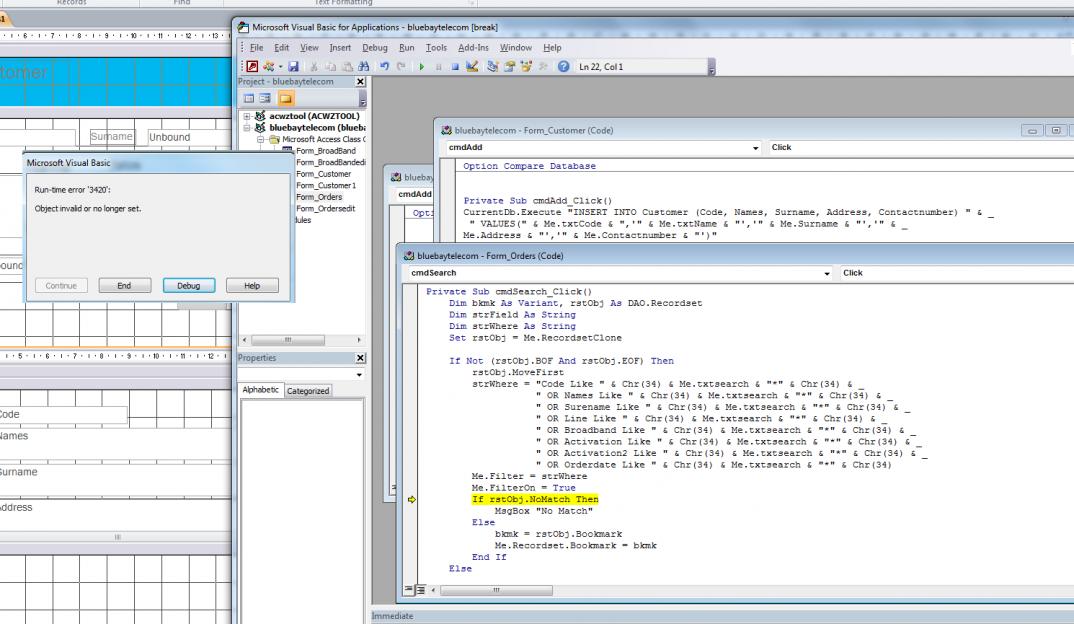The width and height of the screenshot is (1074, 624).
Task: Open the Tools menu
Action: click(x=436, y=47)
